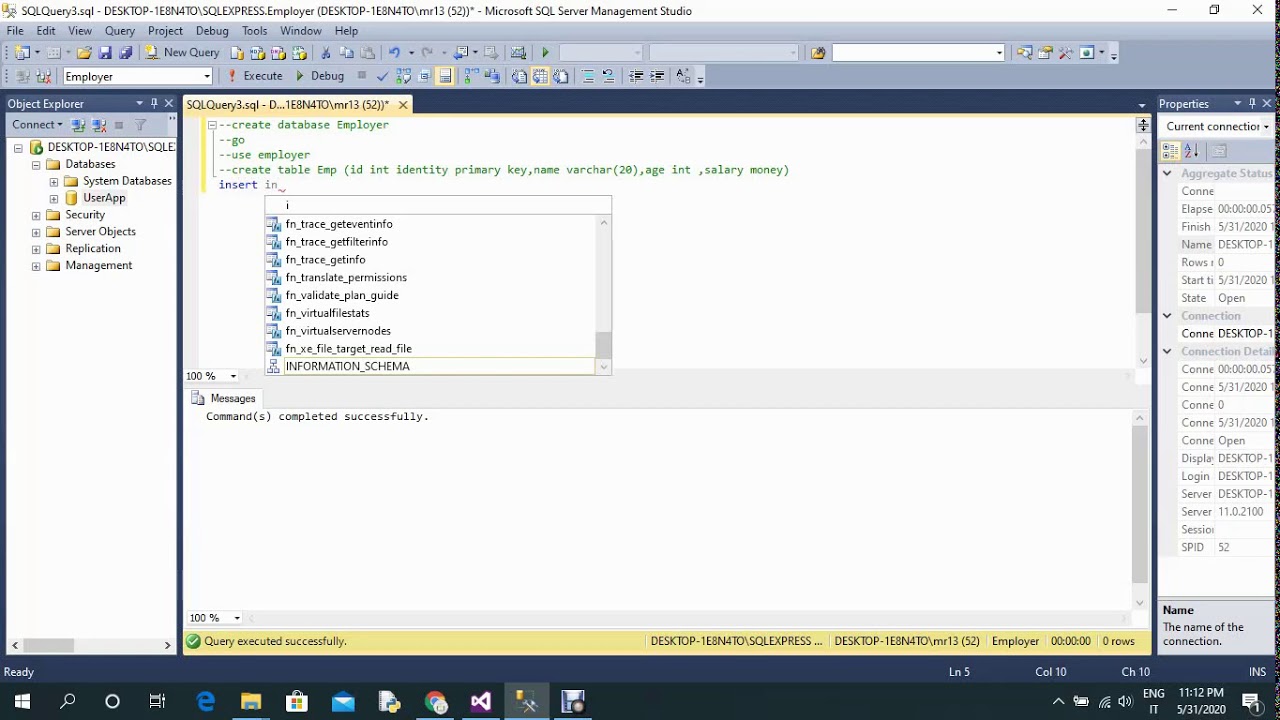Click the Alphabetical sort icon in Properties
The image size is (1280, 720).
tap(1191, 152)
